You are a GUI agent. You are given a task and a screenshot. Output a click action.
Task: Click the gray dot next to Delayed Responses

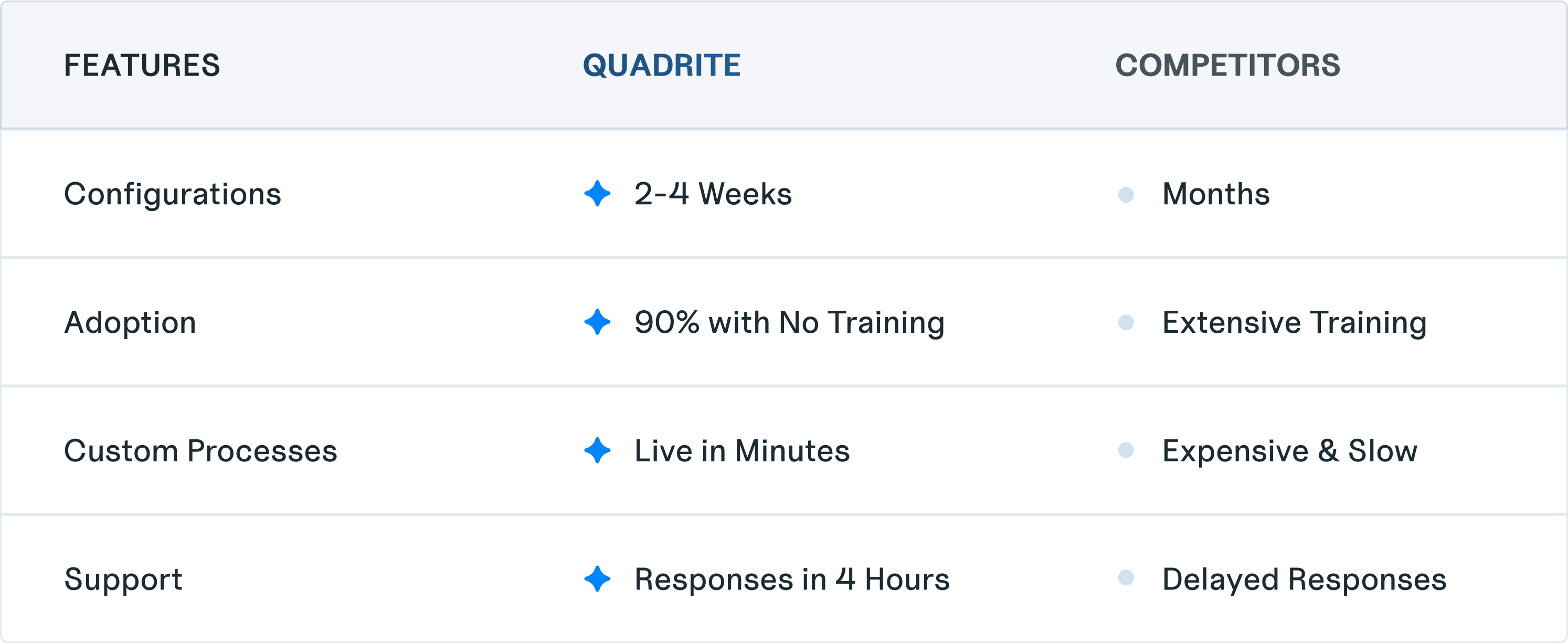(x=1126, y=578)
